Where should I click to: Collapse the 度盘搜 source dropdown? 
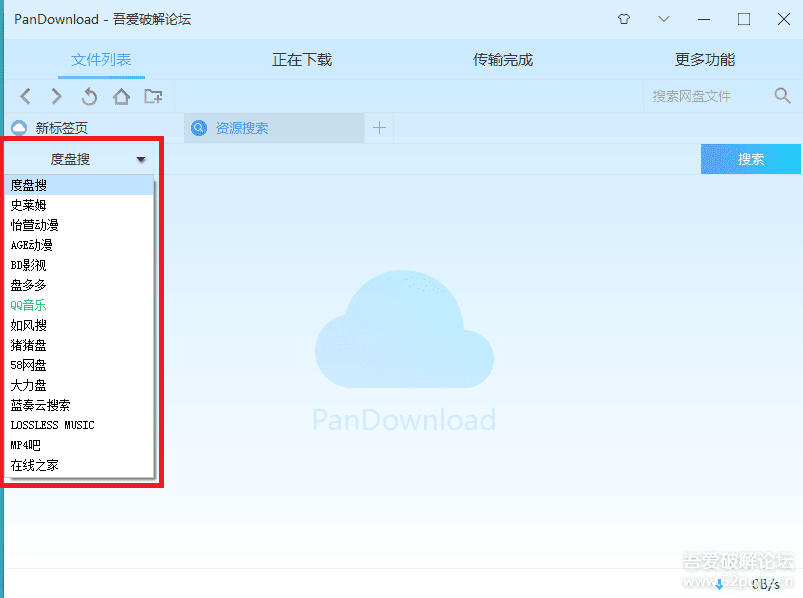[141, 159]
